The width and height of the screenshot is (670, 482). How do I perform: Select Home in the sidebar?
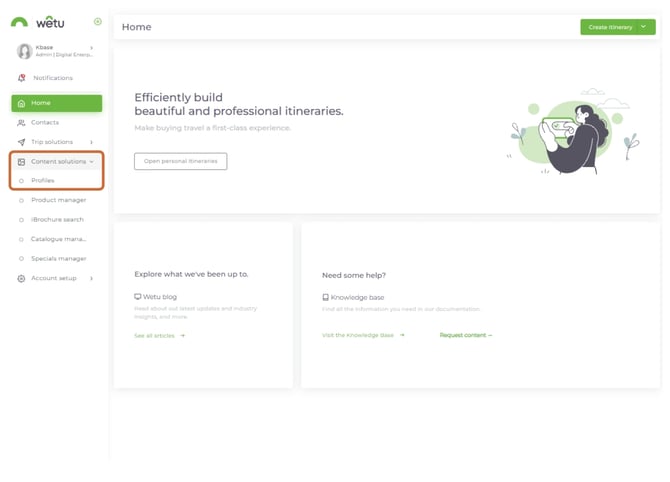tap(57, 103)
